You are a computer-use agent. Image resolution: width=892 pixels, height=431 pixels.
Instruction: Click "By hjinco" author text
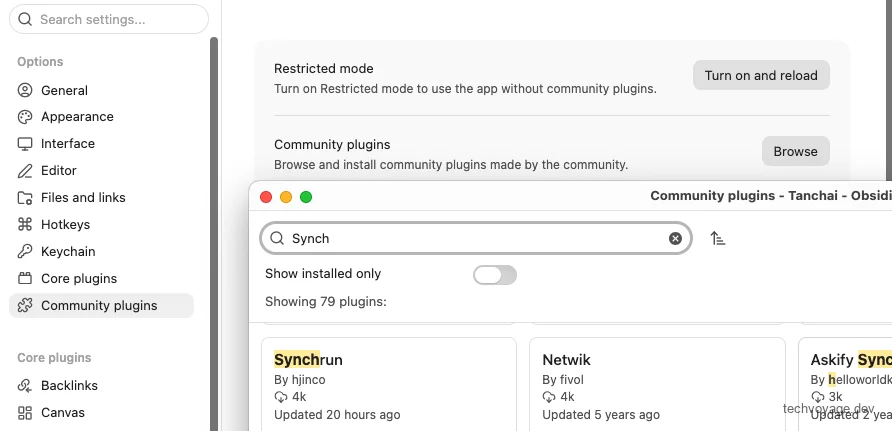click(x=300, y=379)
